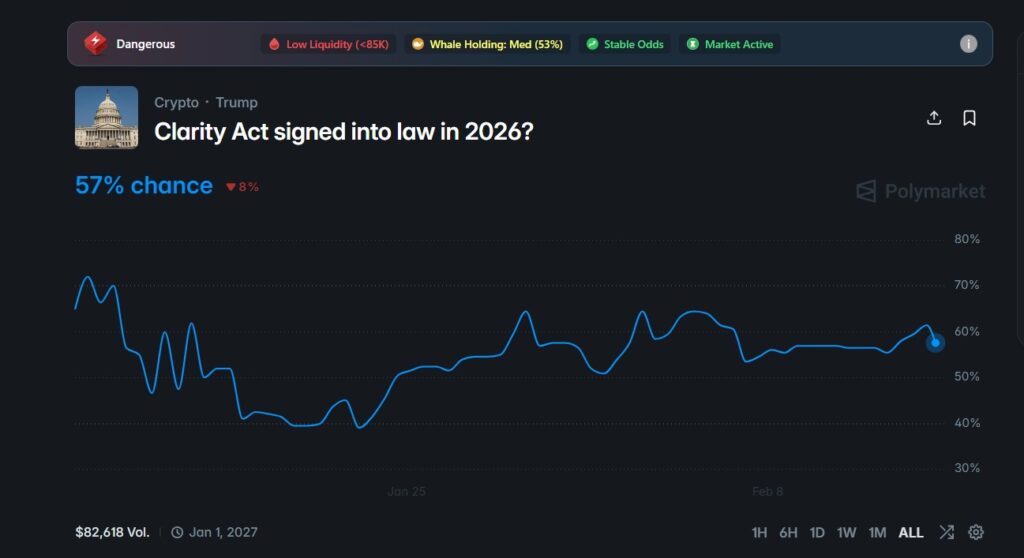Open the Trump tag link
The width and height of the screenshot is (1024, 558).
pyautogui.click(x=236, y=102)
